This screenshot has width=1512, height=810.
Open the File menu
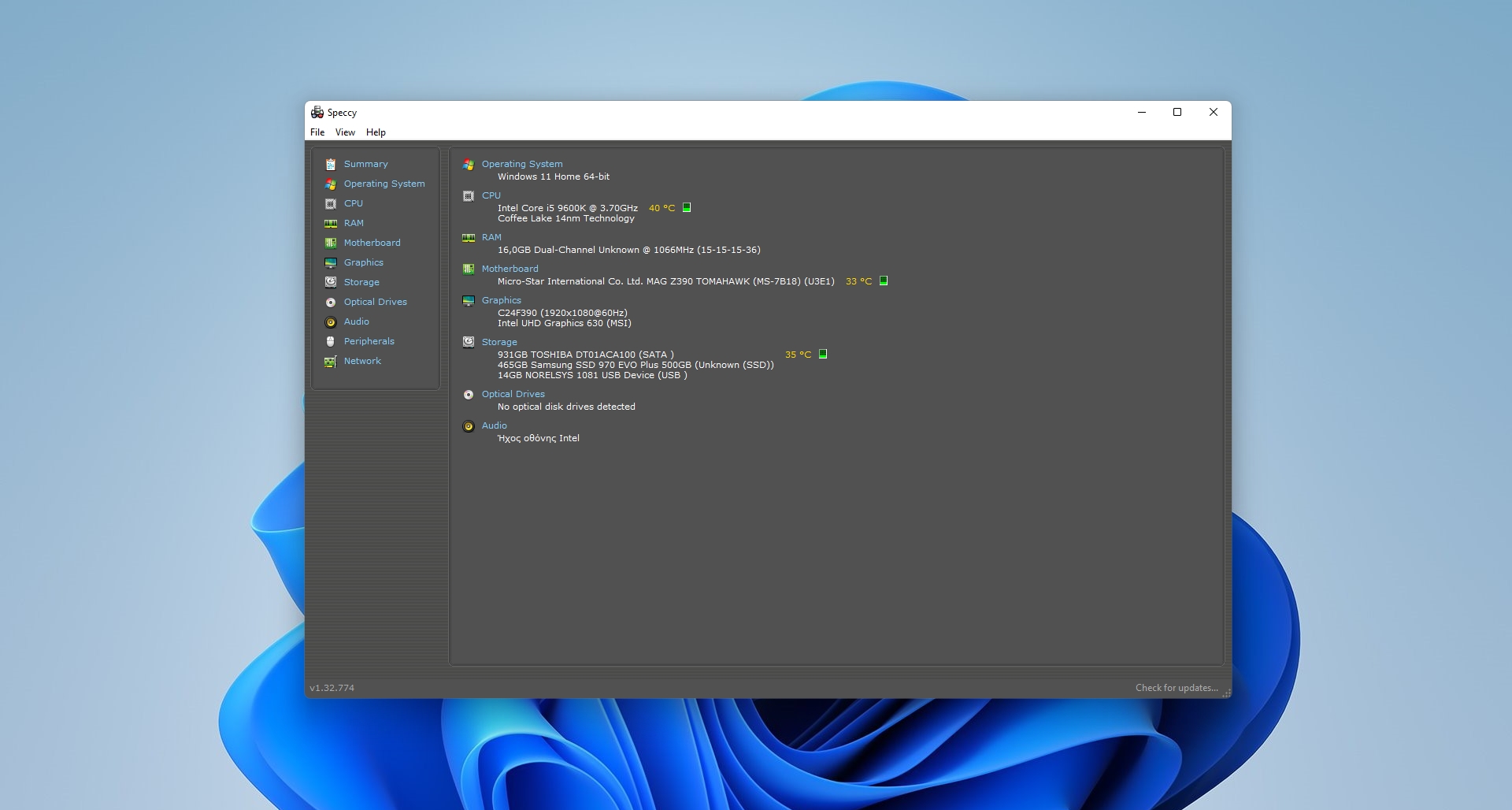317,132
